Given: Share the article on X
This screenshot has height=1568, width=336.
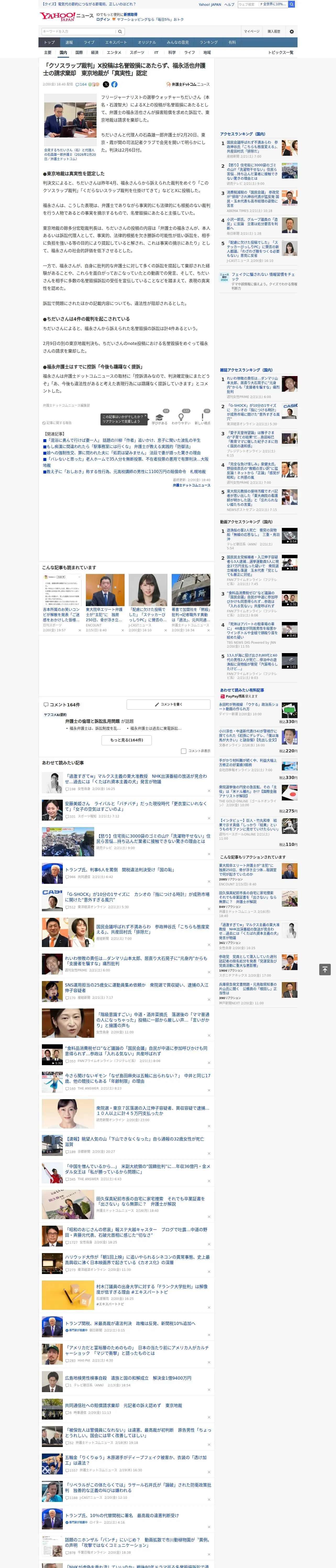Looking at the screenshot, I should pos(105,85).
